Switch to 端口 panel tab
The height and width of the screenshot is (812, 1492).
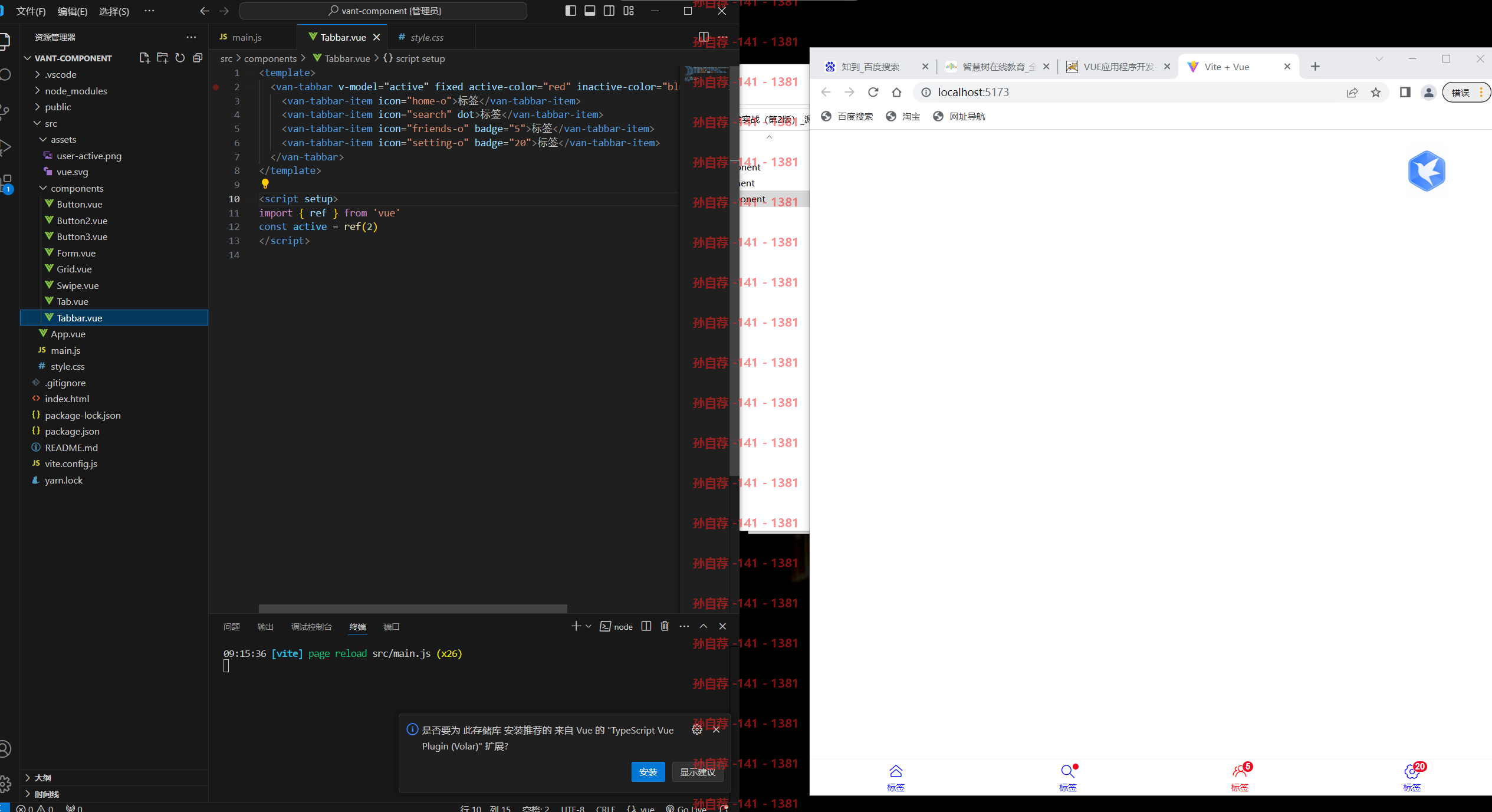392,627
